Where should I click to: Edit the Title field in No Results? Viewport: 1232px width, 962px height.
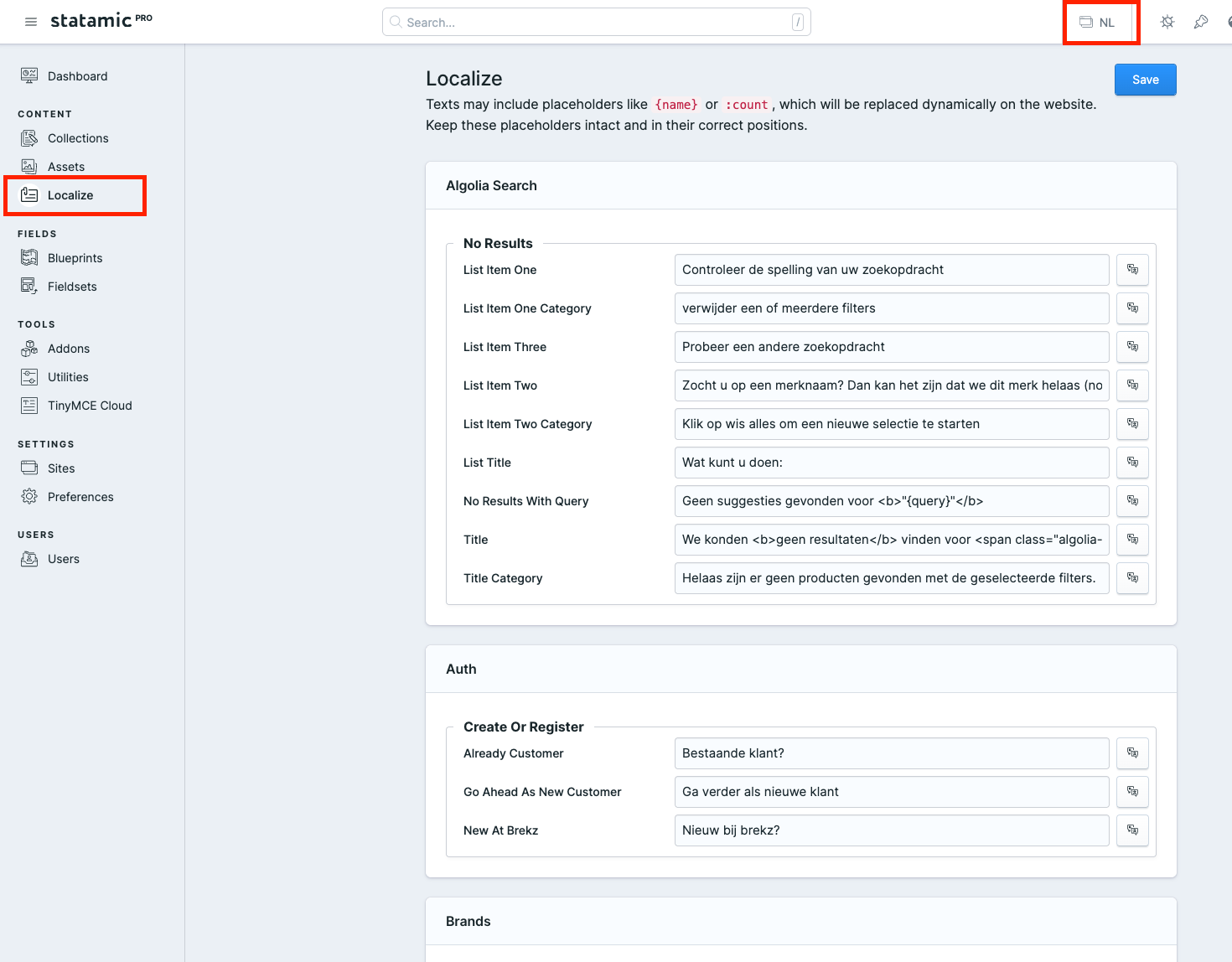point(892,540)
